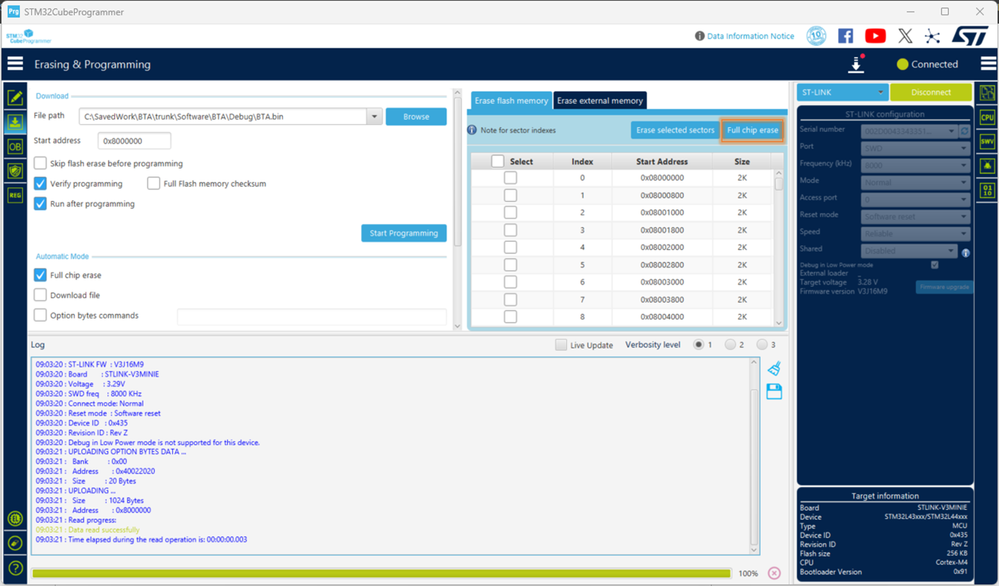Open the Access port dropdown
999x586 pixels.
click(x=915, y=199)
